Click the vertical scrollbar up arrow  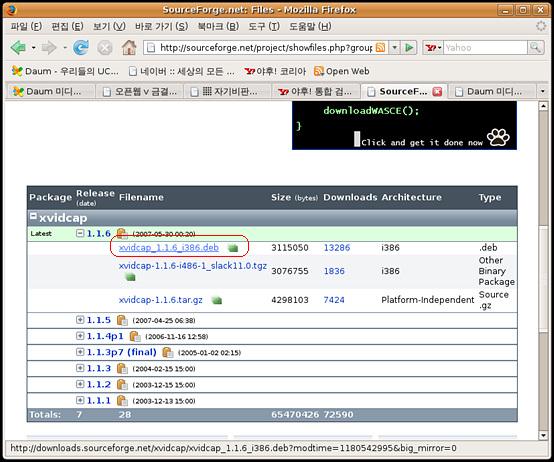point(543,106)
